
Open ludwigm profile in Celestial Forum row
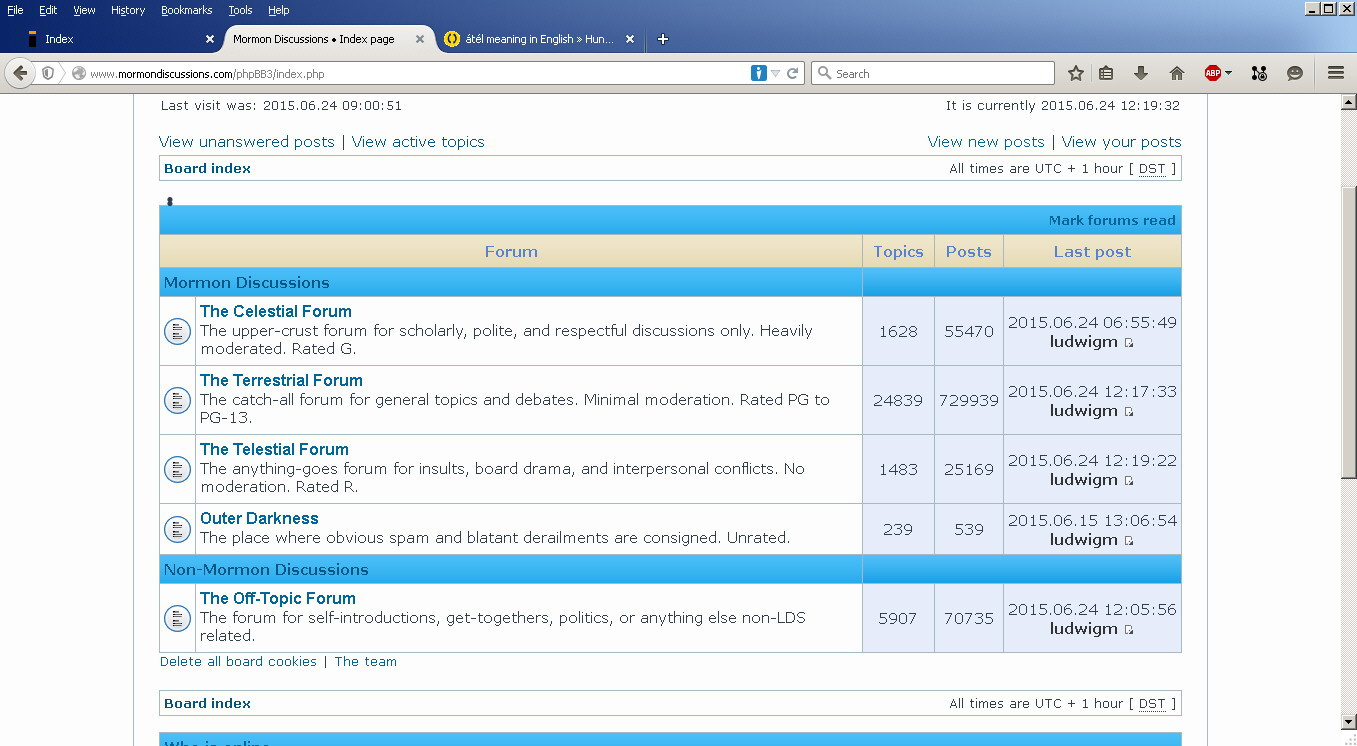point(1083,342)
